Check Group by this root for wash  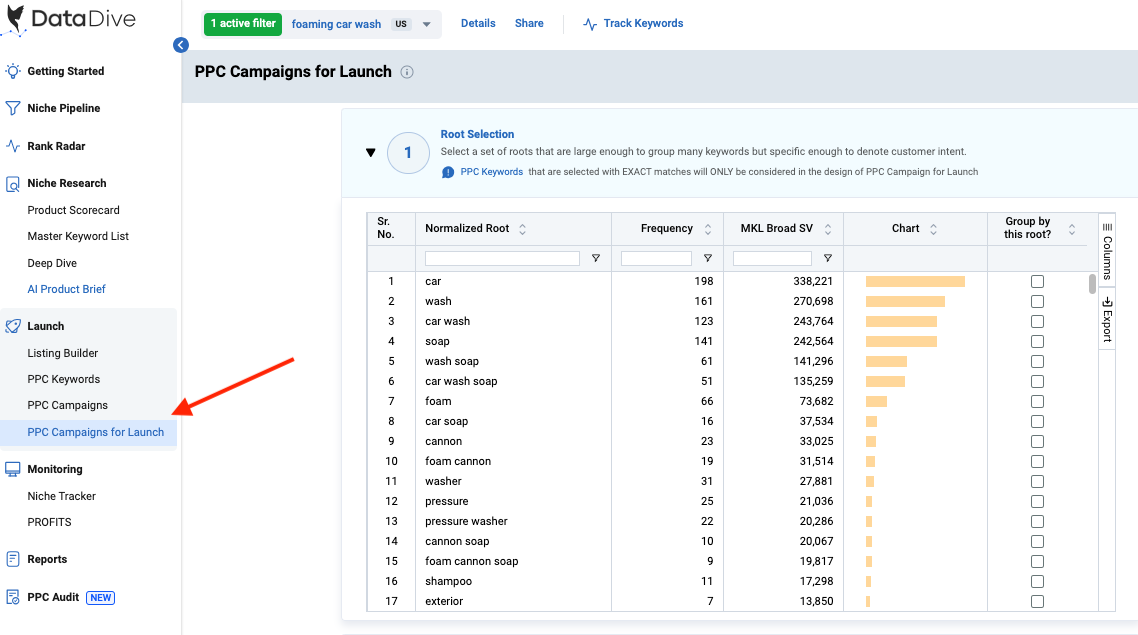(1037, 301)
